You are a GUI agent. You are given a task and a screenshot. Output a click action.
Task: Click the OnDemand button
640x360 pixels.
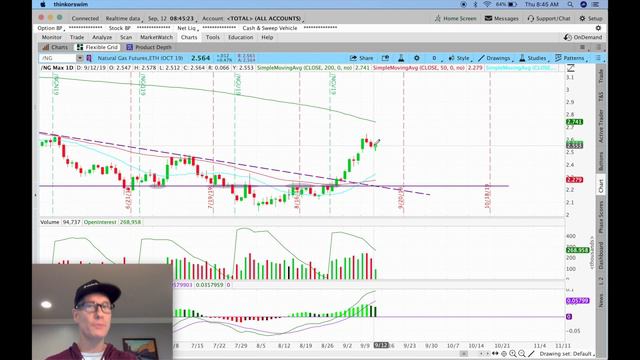click(x=582, y=37)
